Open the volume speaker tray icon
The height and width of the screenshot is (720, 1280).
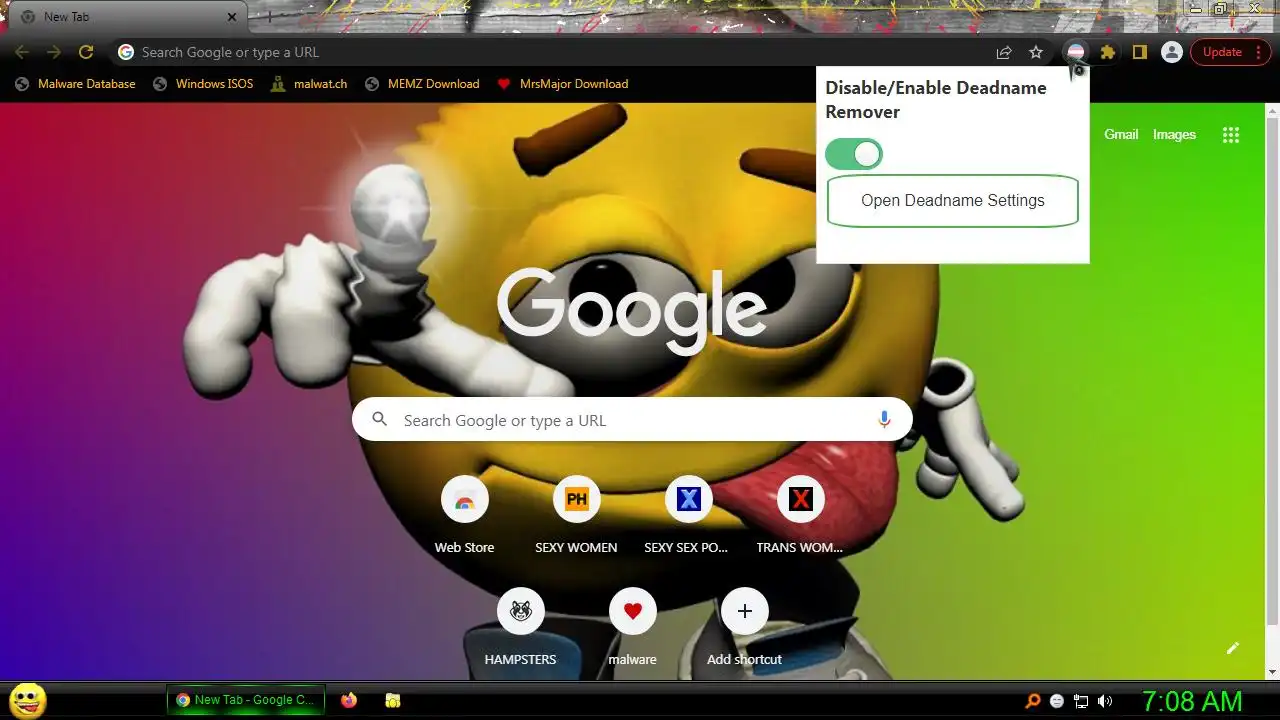[x=1105, y=701]
